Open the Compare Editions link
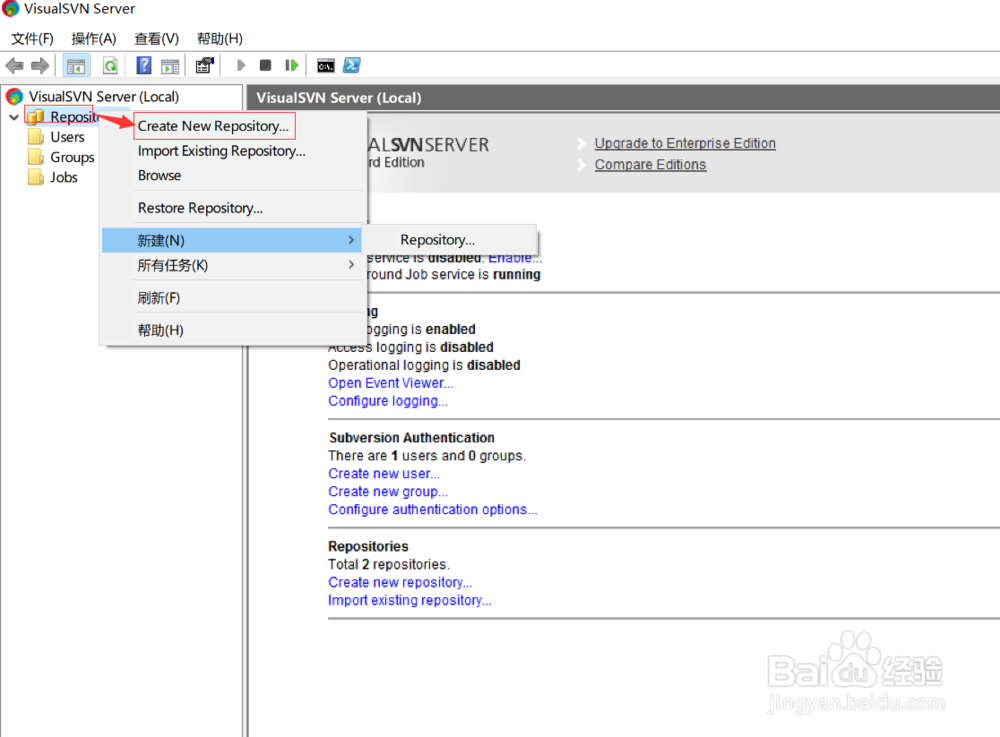Image resolution: width=1000 pixels, height=737 pixels. (x=650, y=164)
